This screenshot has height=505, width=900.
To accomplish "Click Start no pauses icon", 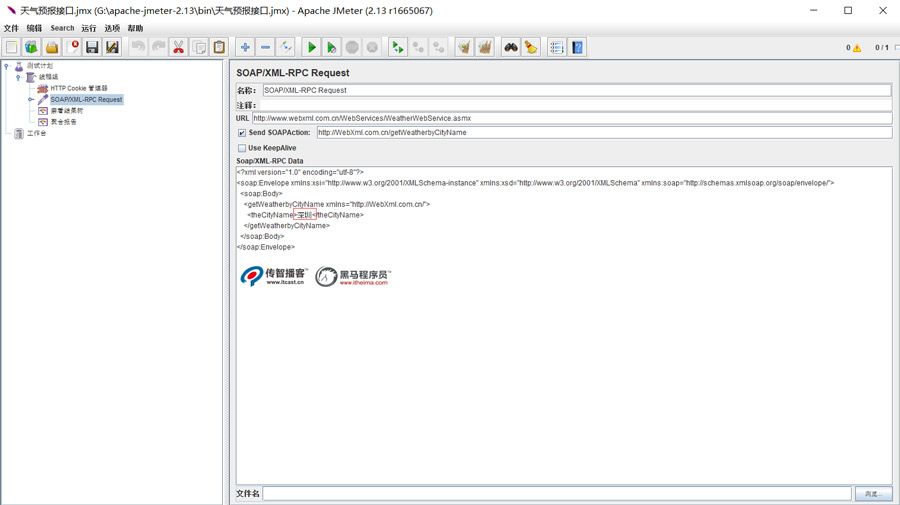I will (x=332, y=48).
